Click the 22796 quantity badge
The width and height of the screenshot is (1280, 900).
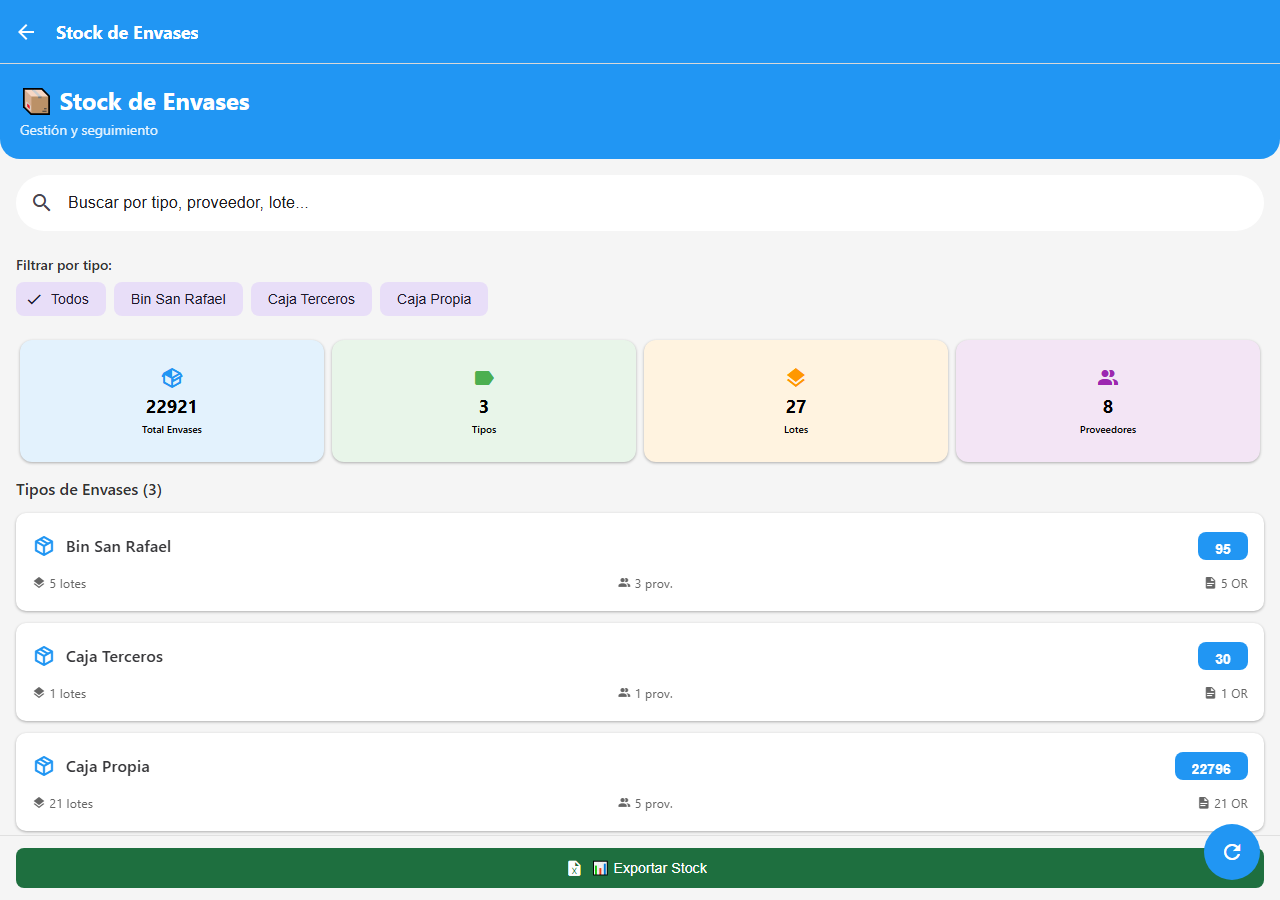[x=1211, y=767]
